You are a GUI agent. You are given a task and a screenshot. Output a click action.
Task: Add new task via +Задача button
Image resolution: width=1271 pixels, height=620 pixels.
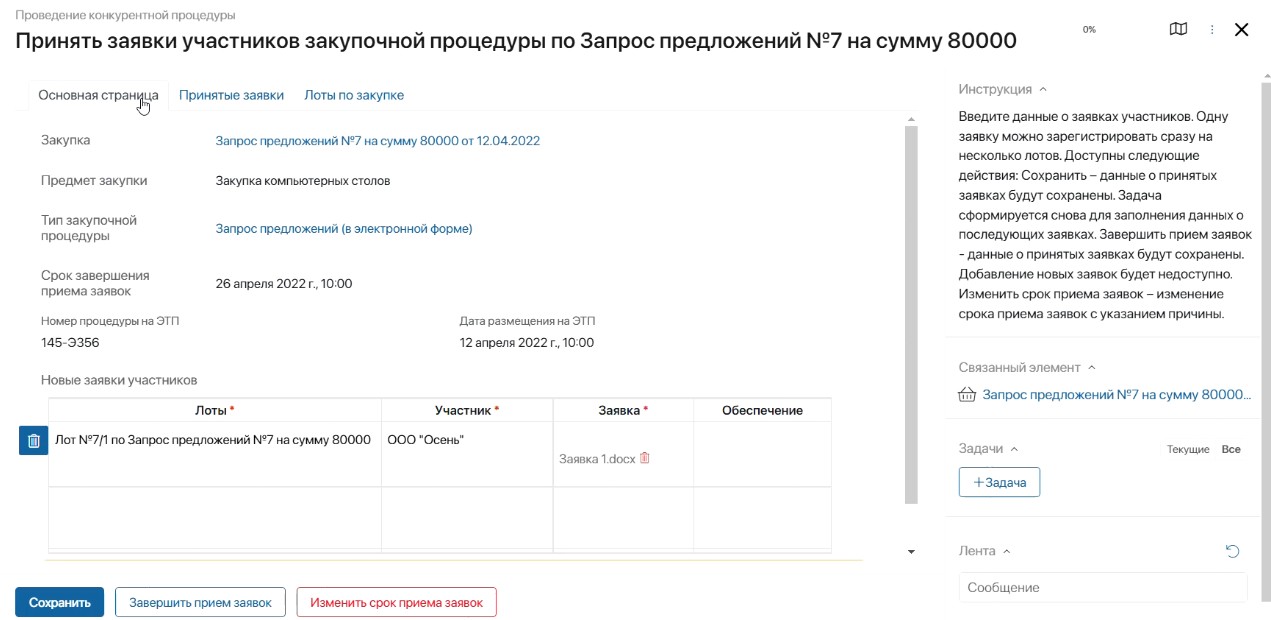[x=999, y=481]
